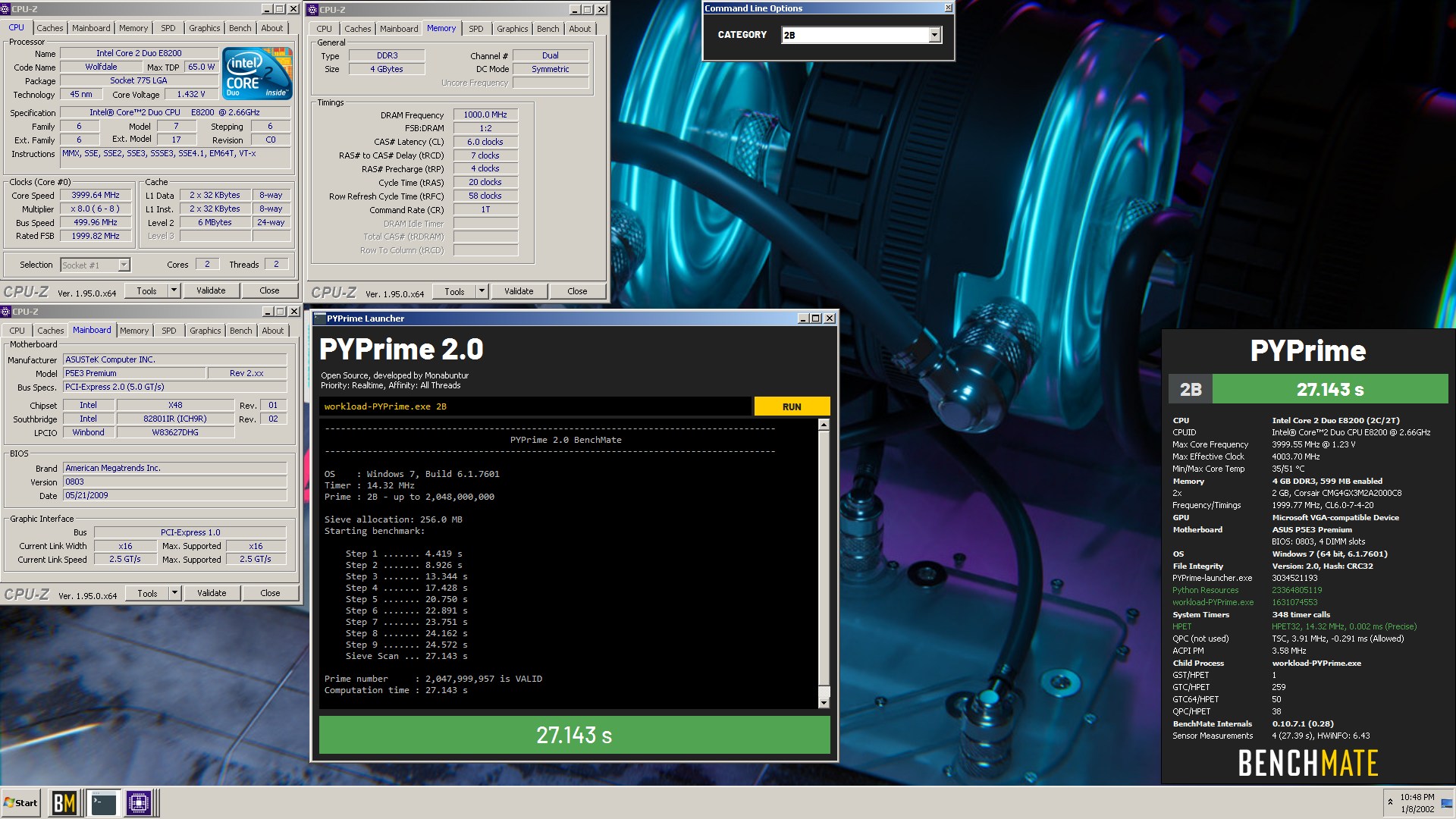Expand Tools arrow in the Memory window
Screen dimensions: 1456x819
click(x=482, y=291)
